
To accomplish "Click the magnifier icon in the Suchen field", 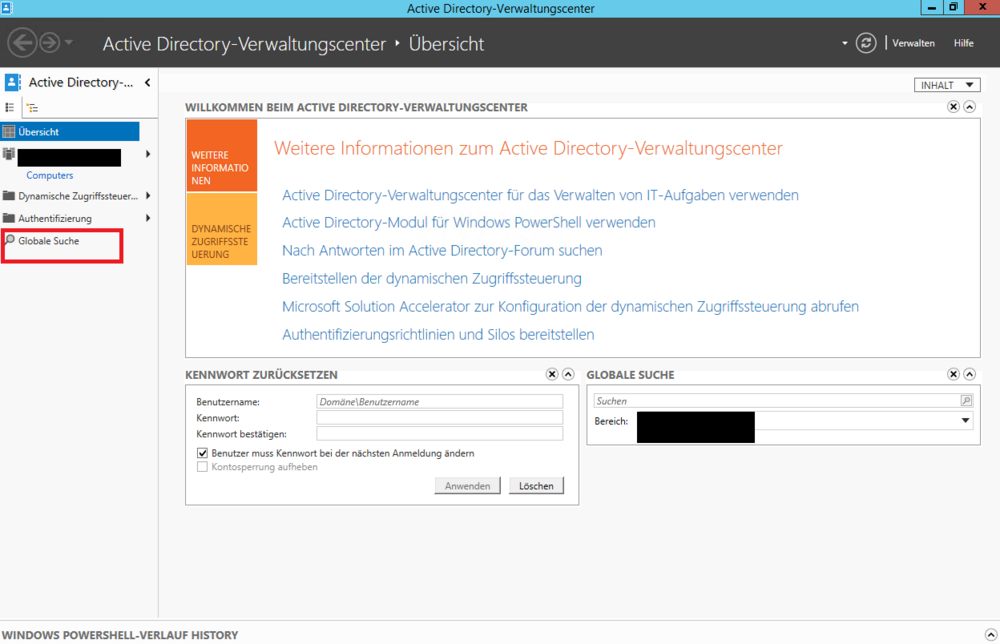I will (965, 401).
